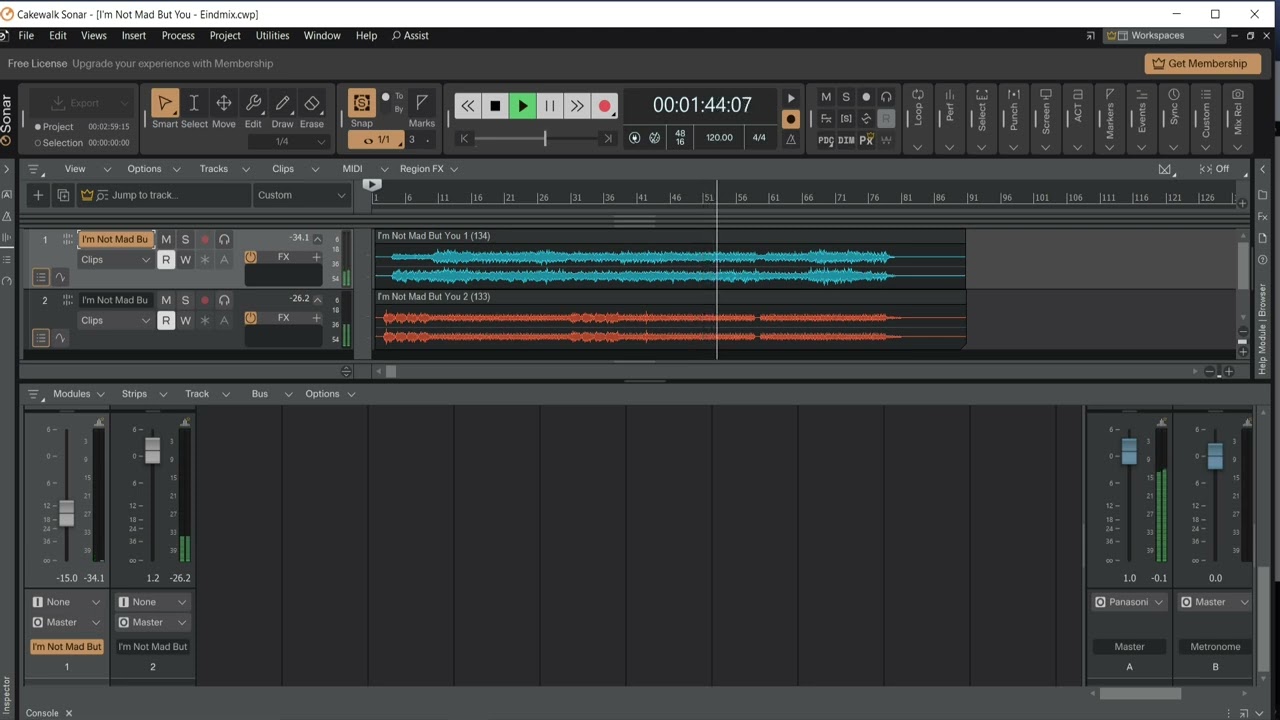Select the Project export range radio
The width and height of the screenshot is (1280, 720).
pyautogui.click(x=38, y=127)
